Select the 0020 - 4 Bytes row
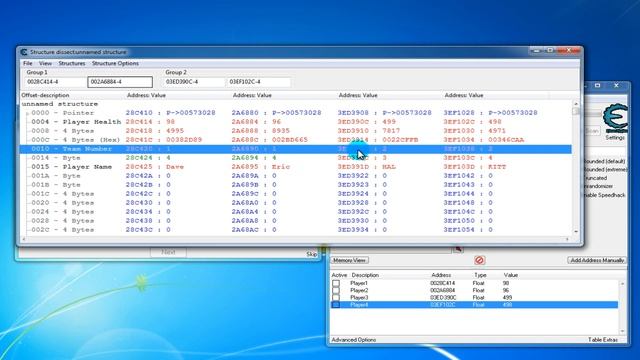The height and width of the screenshot is (360, 640). (x=296, y=202)
